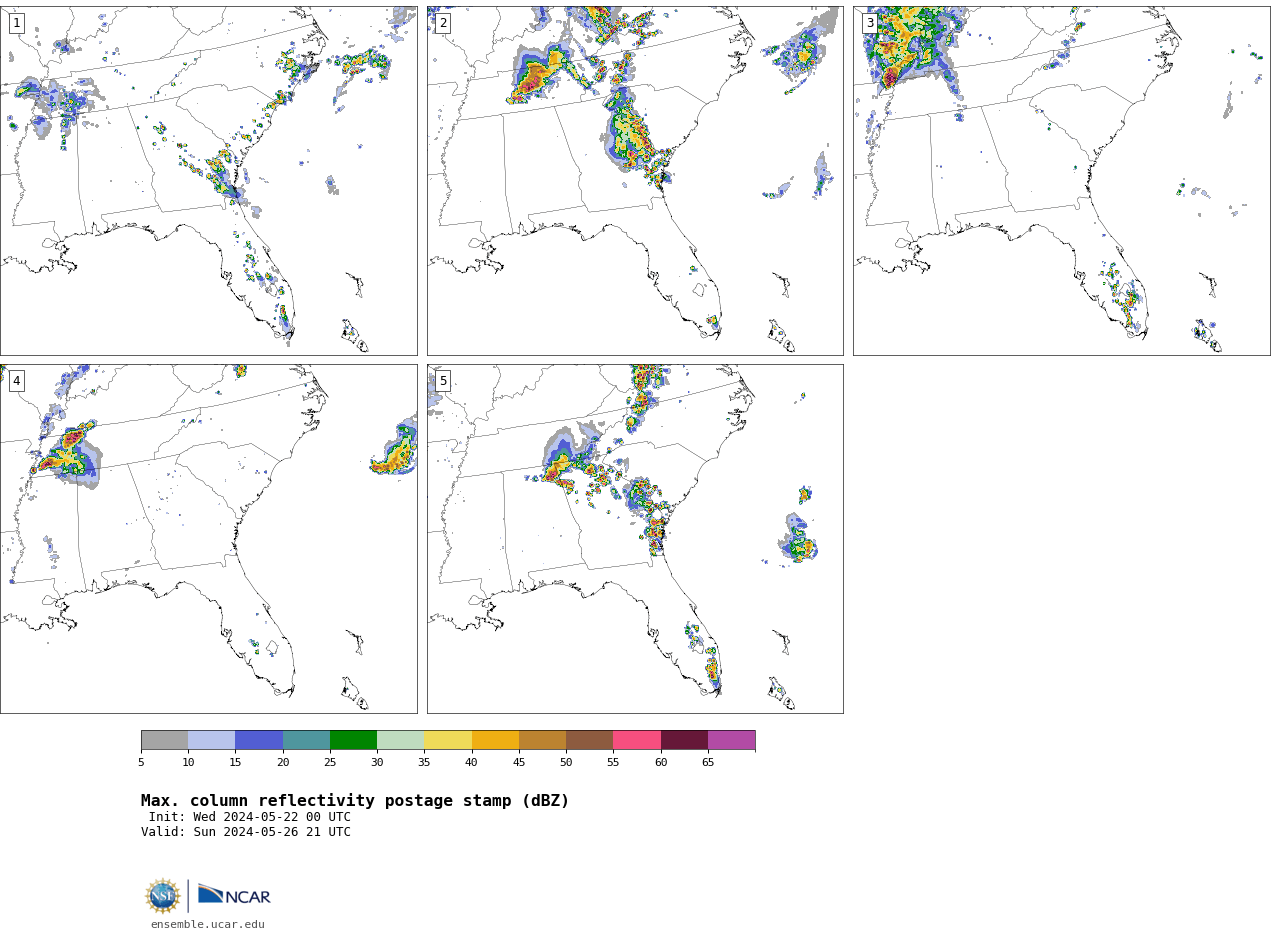Click the dark green 25-30 dBZ swatch
The image size is (1280, 936).
click(353, 740)
